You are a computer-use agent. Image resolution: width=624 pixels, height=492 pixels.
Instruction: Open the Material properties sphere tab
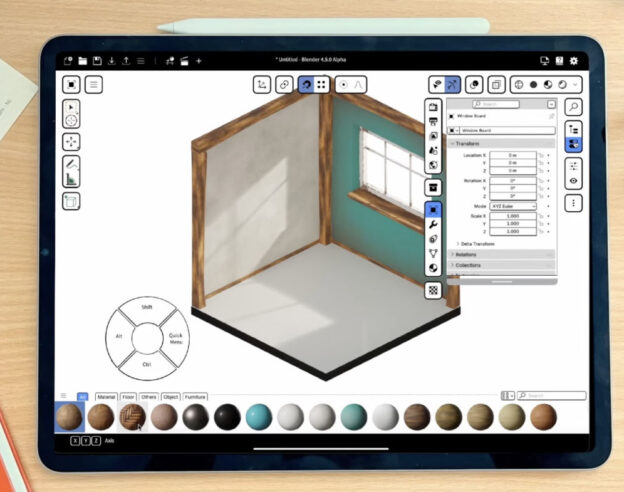[x=433, y=268]
